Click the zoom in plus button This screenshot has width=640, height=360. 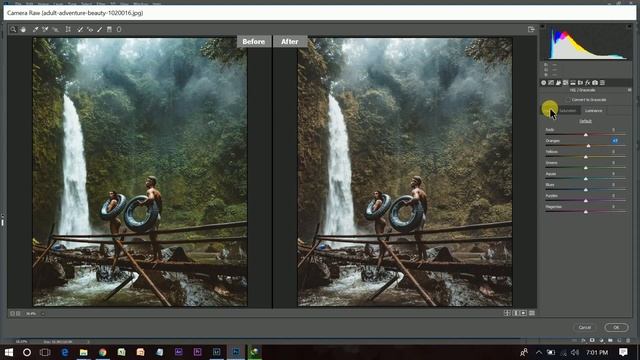pyautogui.click(x=18, y=313)
